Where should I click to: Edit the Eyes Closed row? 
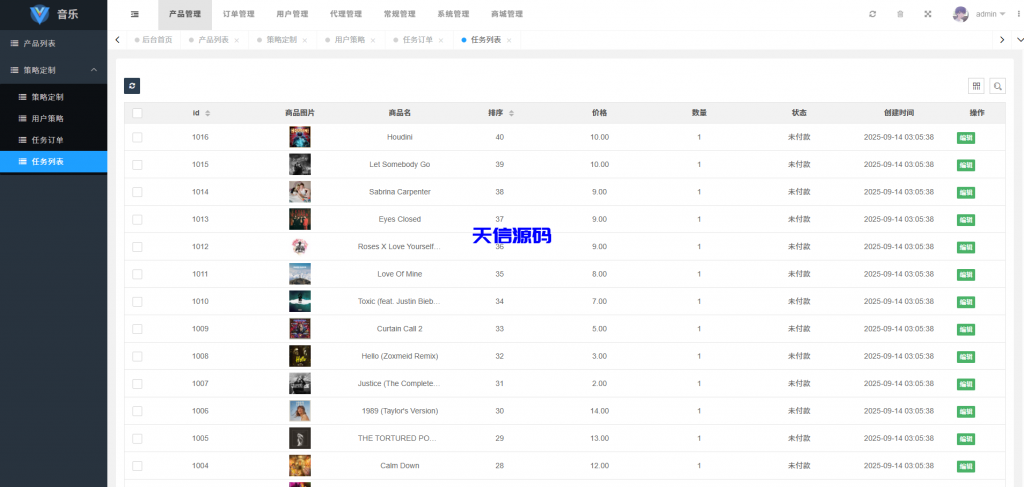coord(966,220)
